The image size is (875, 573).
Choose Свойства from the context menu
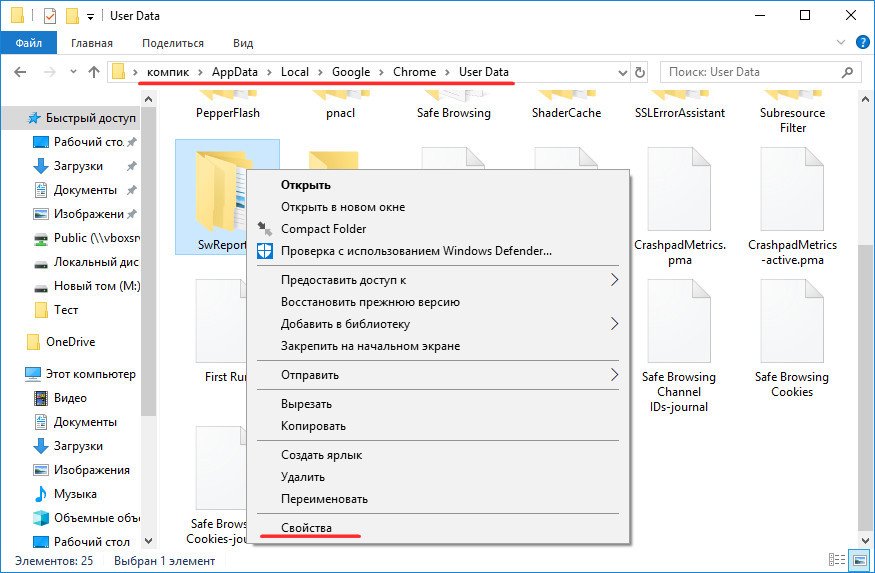[x=306, y=527]
